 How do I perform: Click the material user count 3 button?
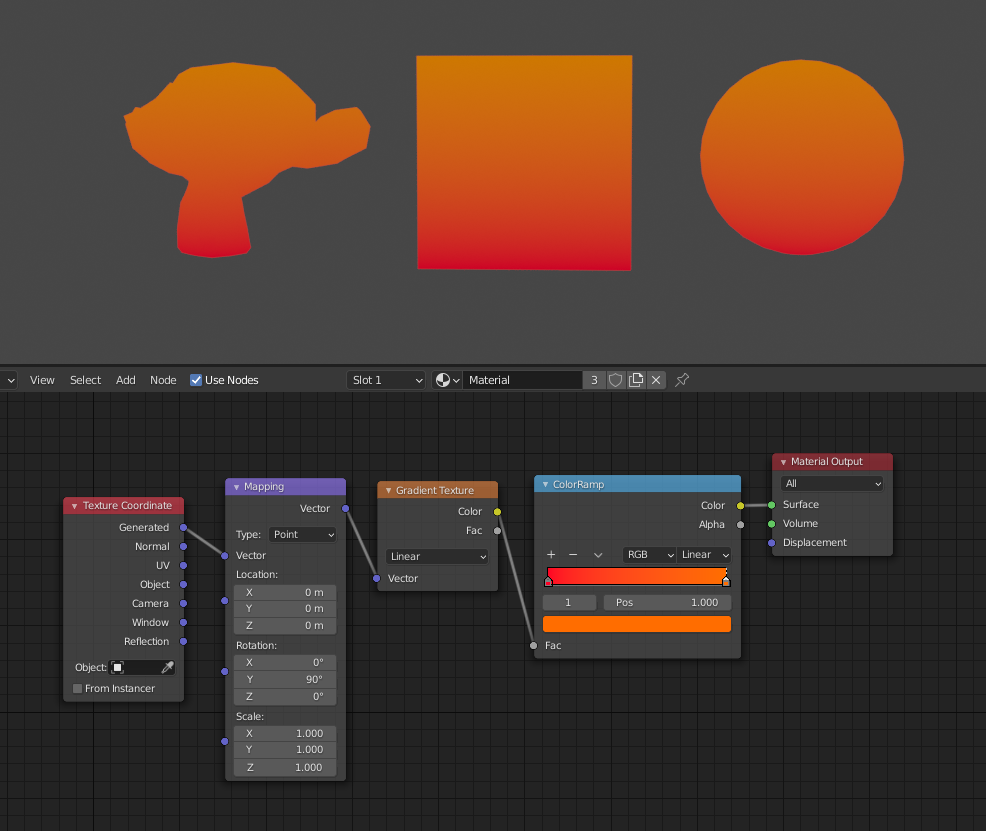[x=594, y=380]
